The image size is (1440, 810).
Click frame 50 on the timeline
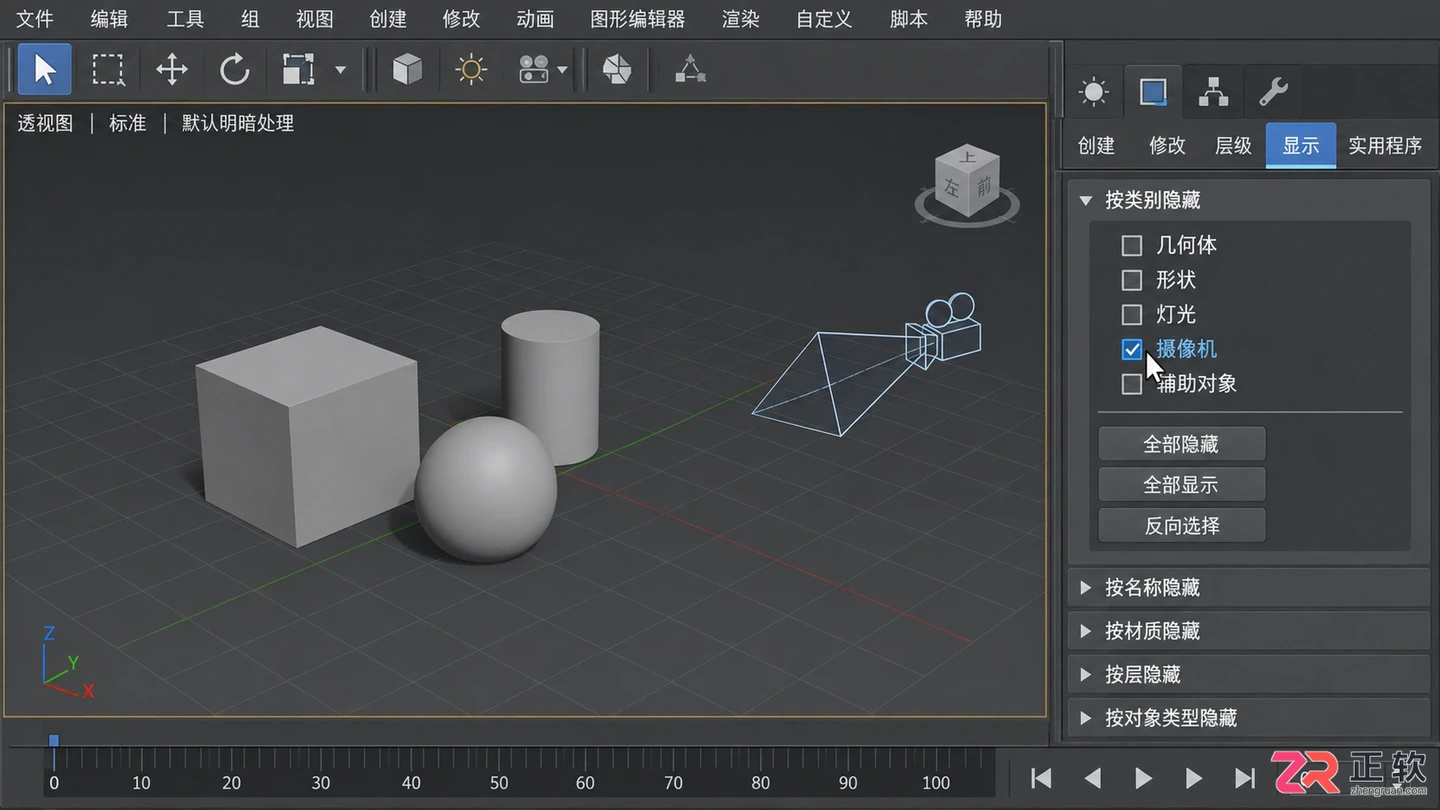tap(499, 782)
